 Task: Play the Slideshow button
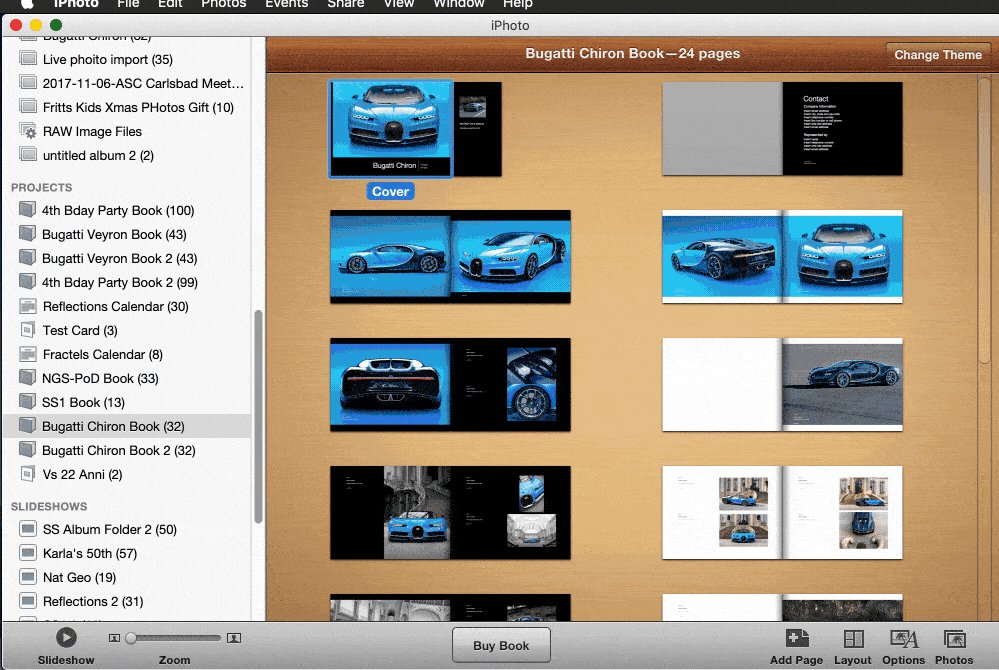[x=66, y=637]
